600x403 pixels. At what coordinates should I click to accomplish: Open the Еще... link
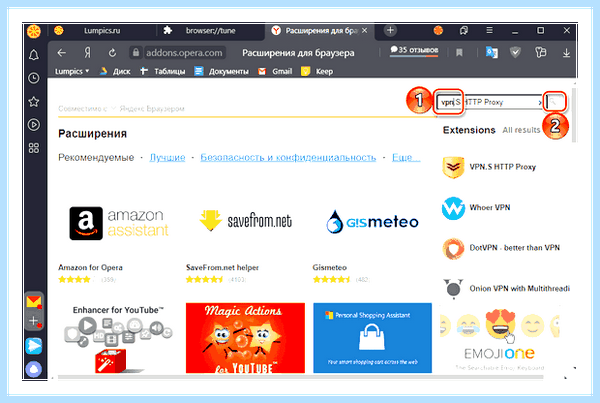coord(406,157)
